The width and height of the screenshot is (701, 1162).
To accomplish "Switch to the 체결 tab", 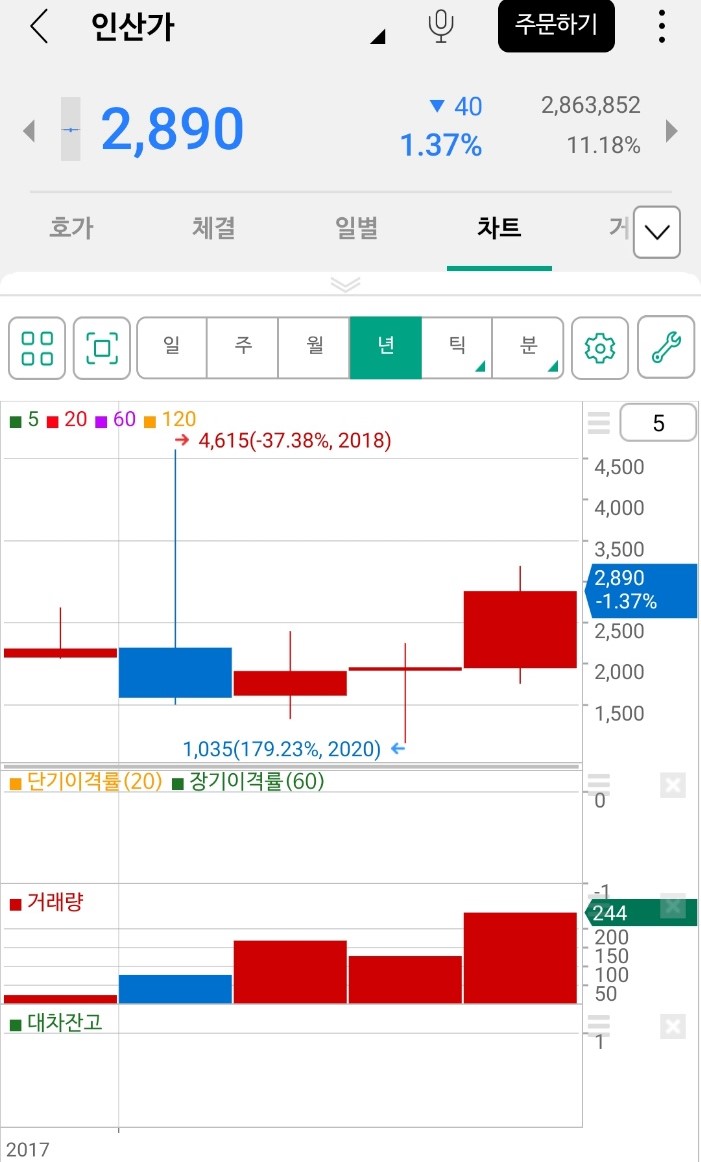I will click(213, 228).
